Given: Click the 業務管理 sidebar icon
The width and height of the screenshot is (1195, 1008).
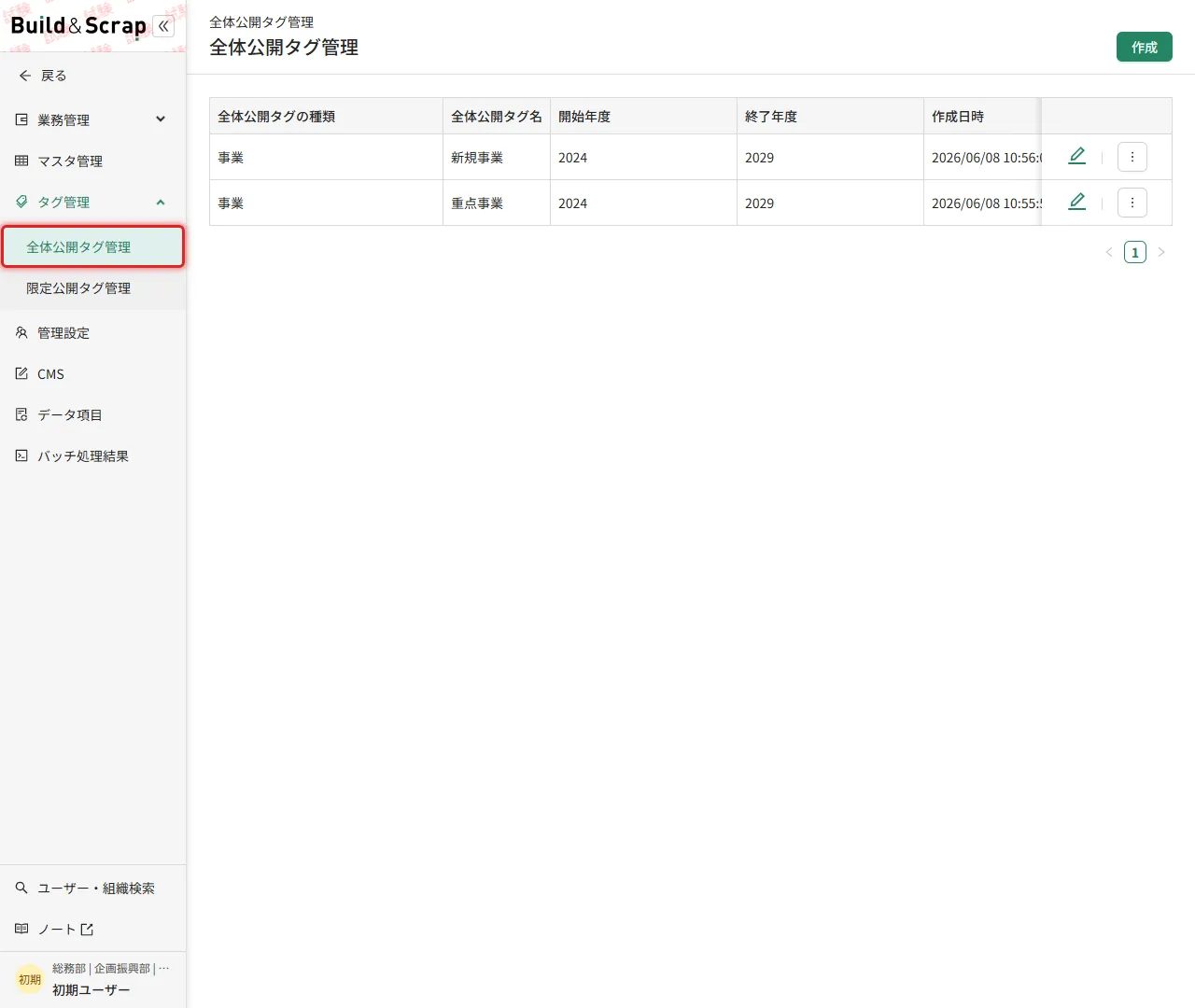Looking at the screenshot, I should pyautogui.click(x=21, y=119).
